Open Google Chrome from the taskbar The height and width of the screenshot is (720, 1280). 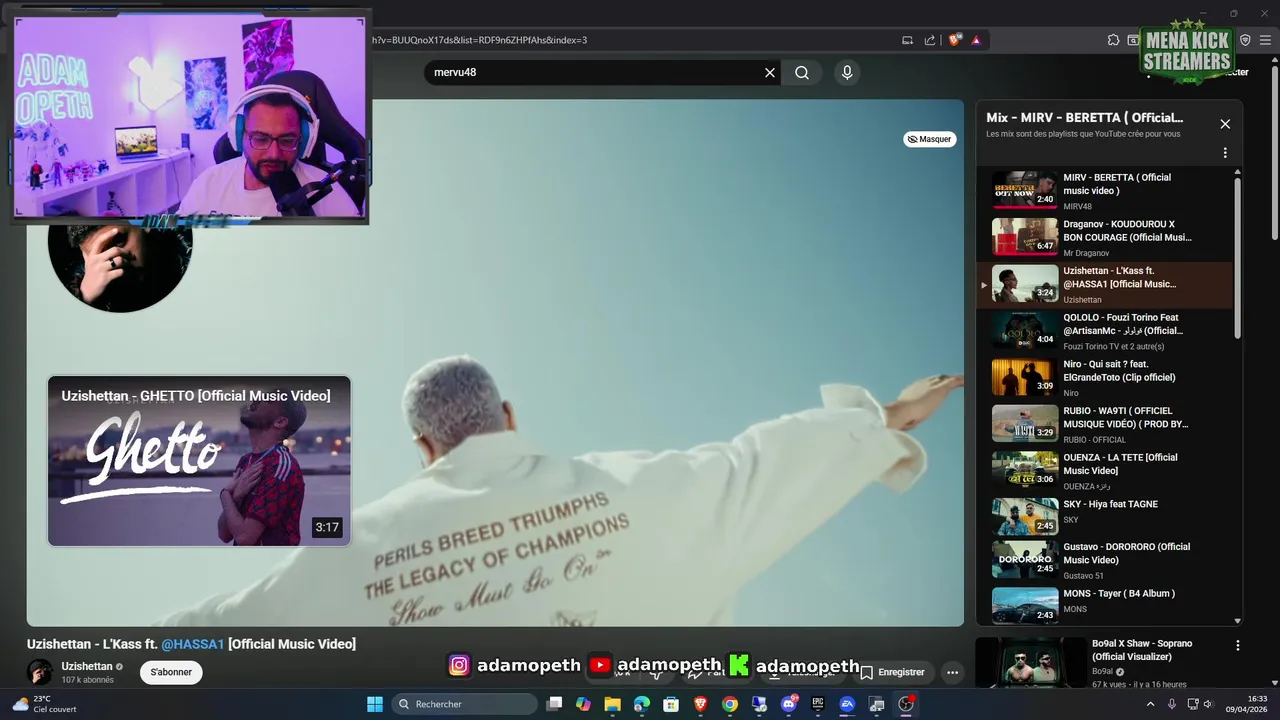(730, 704)
